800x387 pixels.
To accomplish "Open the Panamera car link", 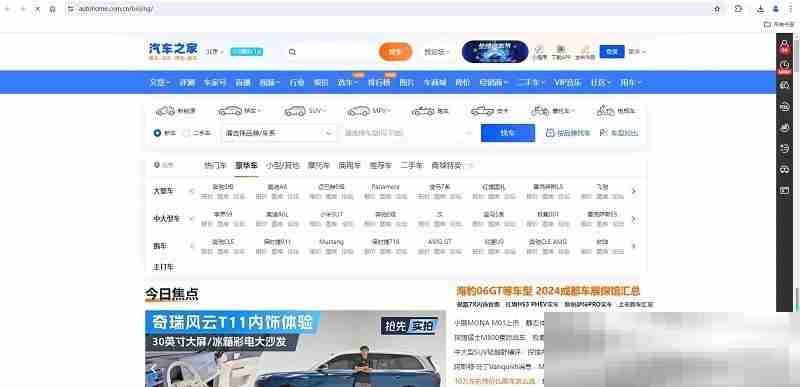I will (386, 187).
